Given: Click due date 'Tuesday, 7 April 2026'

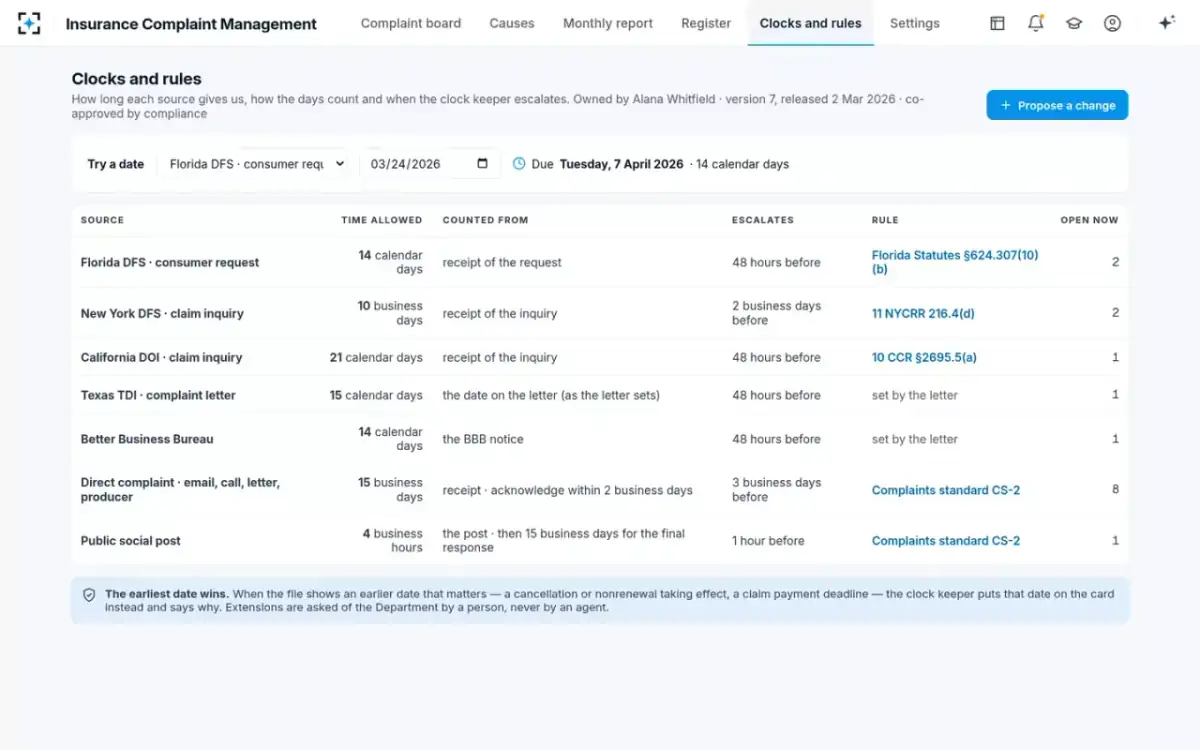Looking at the screenshot, I should [621, 164].
